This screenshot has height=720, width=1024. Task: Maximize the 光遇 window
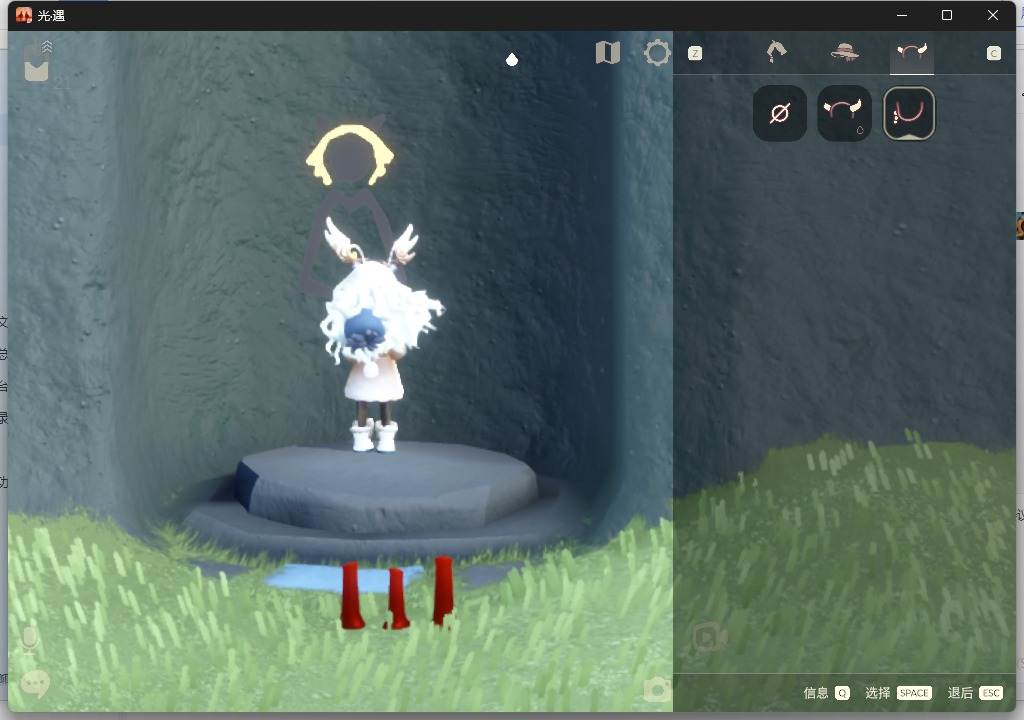(947, 15)
